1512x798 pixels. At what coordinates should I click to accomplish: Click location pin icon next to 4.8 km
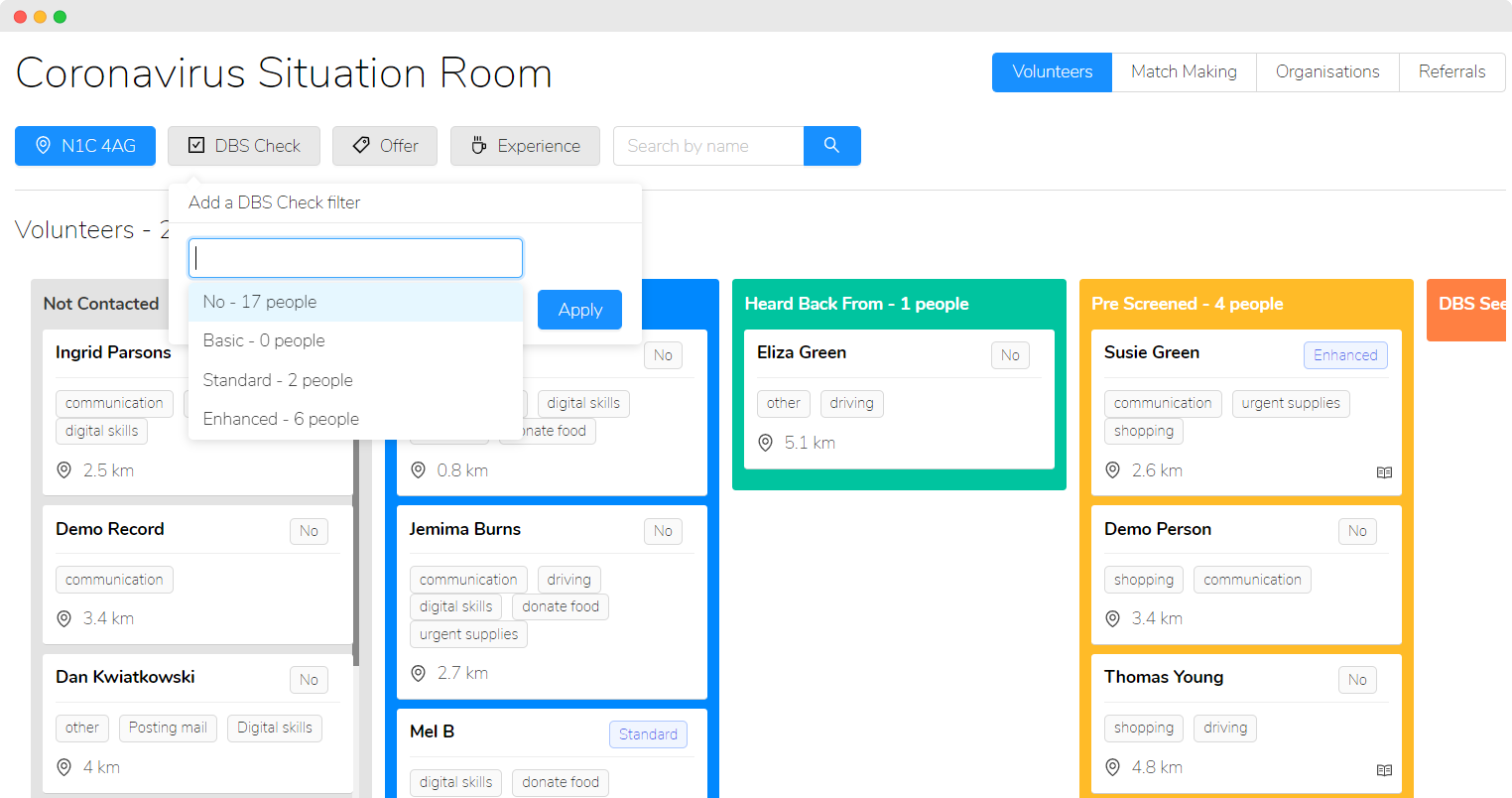(x=1112, y=767)
